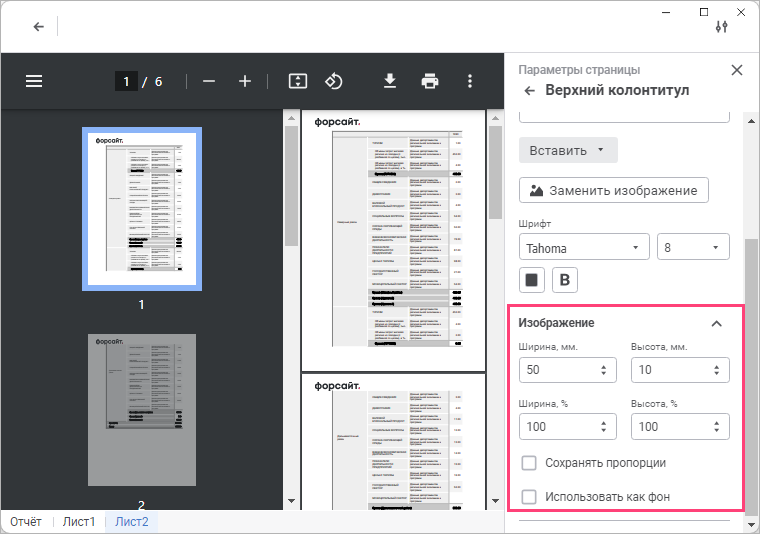Click the Заменить изображение button
Screen dimensions: 760x534
coord(613,190)
